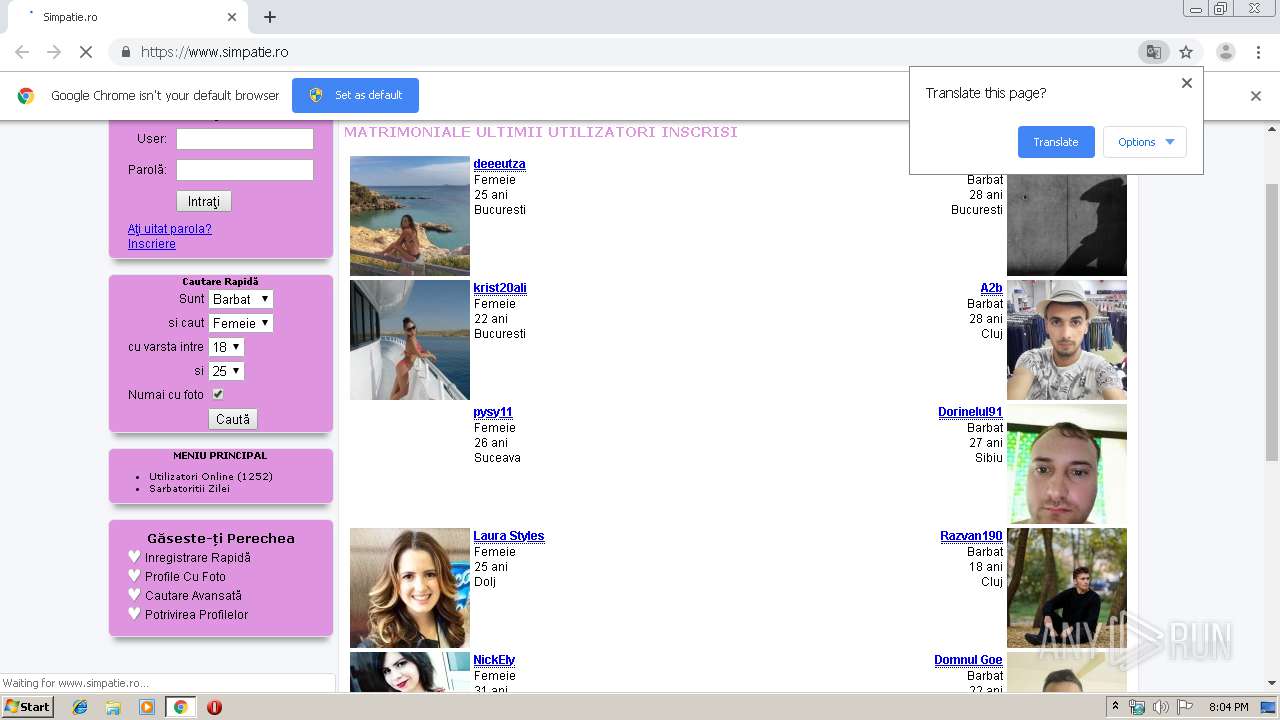Stop loading the page in Chrome
Viewport: 1280px width, 720px height.
coord(86,52)
